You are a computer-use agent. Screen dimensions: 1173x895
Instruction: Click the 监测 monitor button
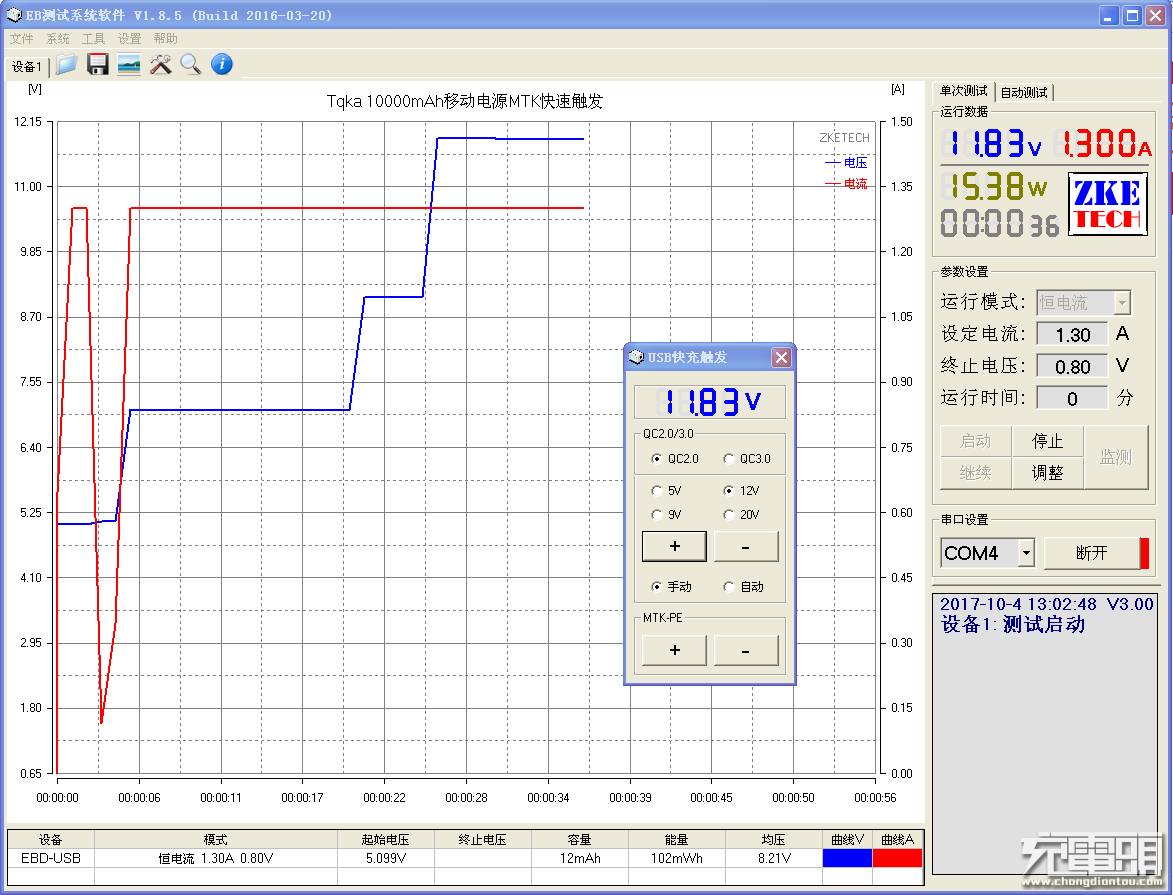point(1115,457)
